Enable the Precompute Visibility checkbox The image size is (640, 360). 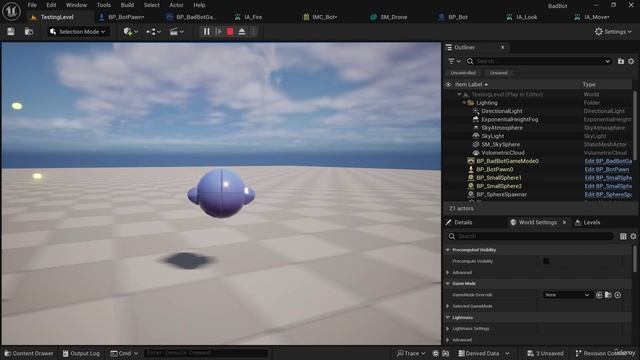pos(546,261)
